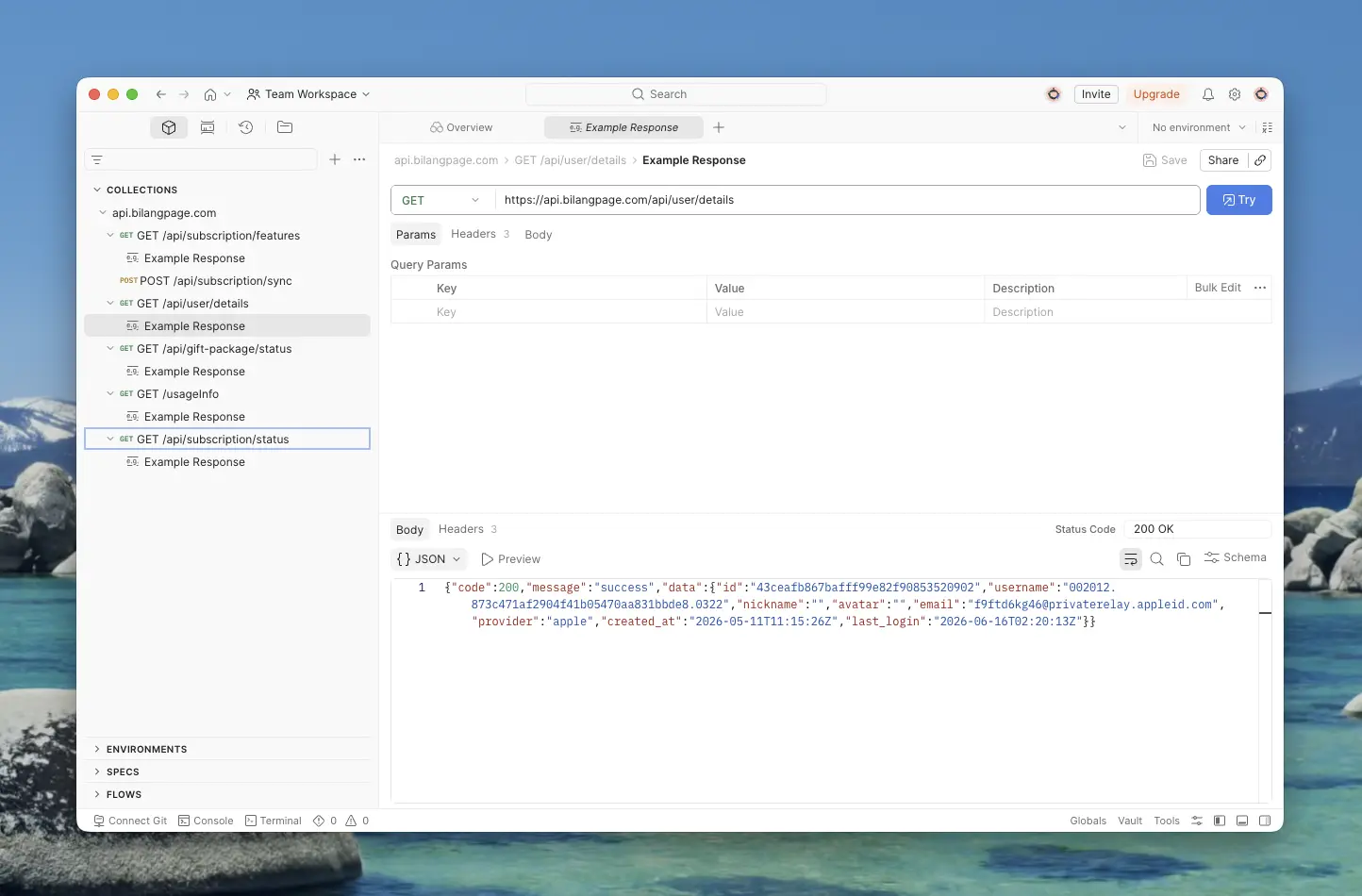Collapse the api.bilangpage.com collection

click(103, 212)
